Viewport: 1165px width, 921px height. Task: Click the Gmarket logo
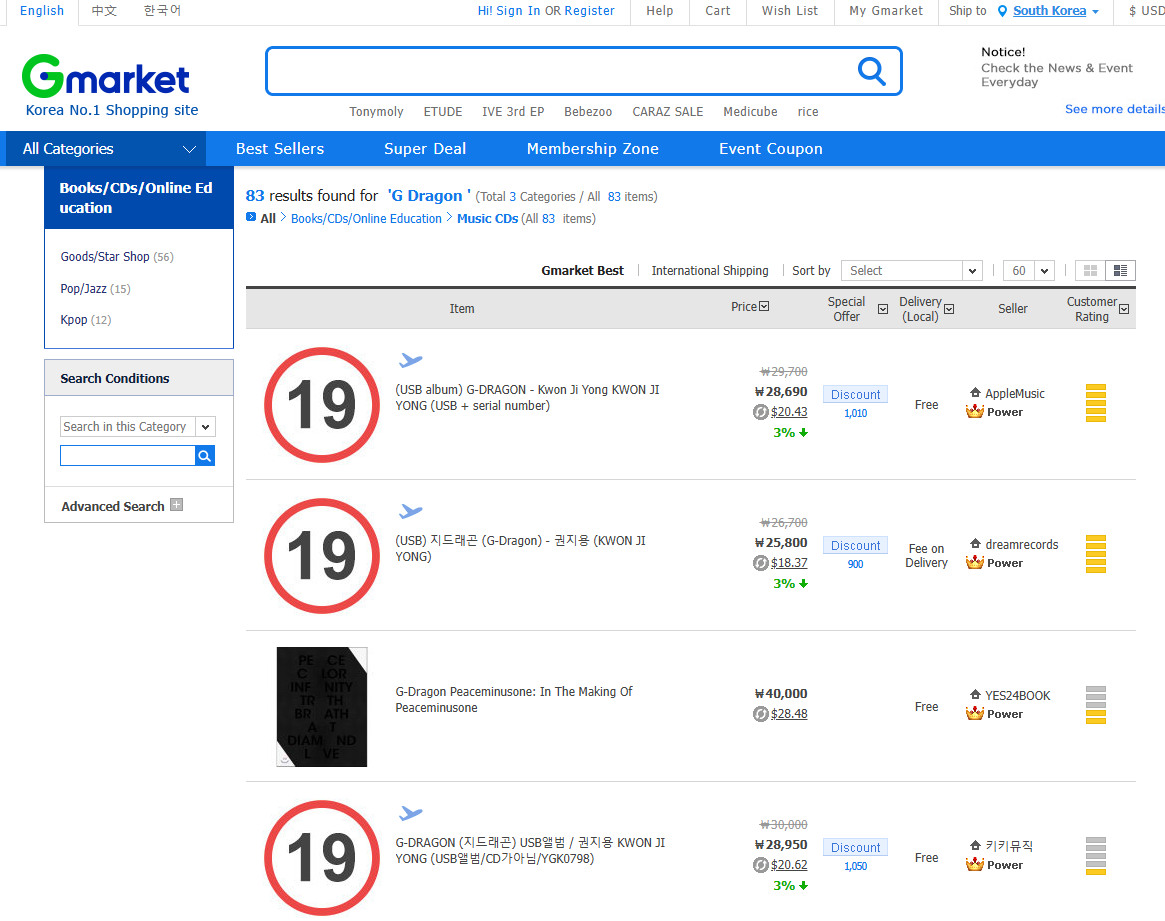tap(106, 77)
